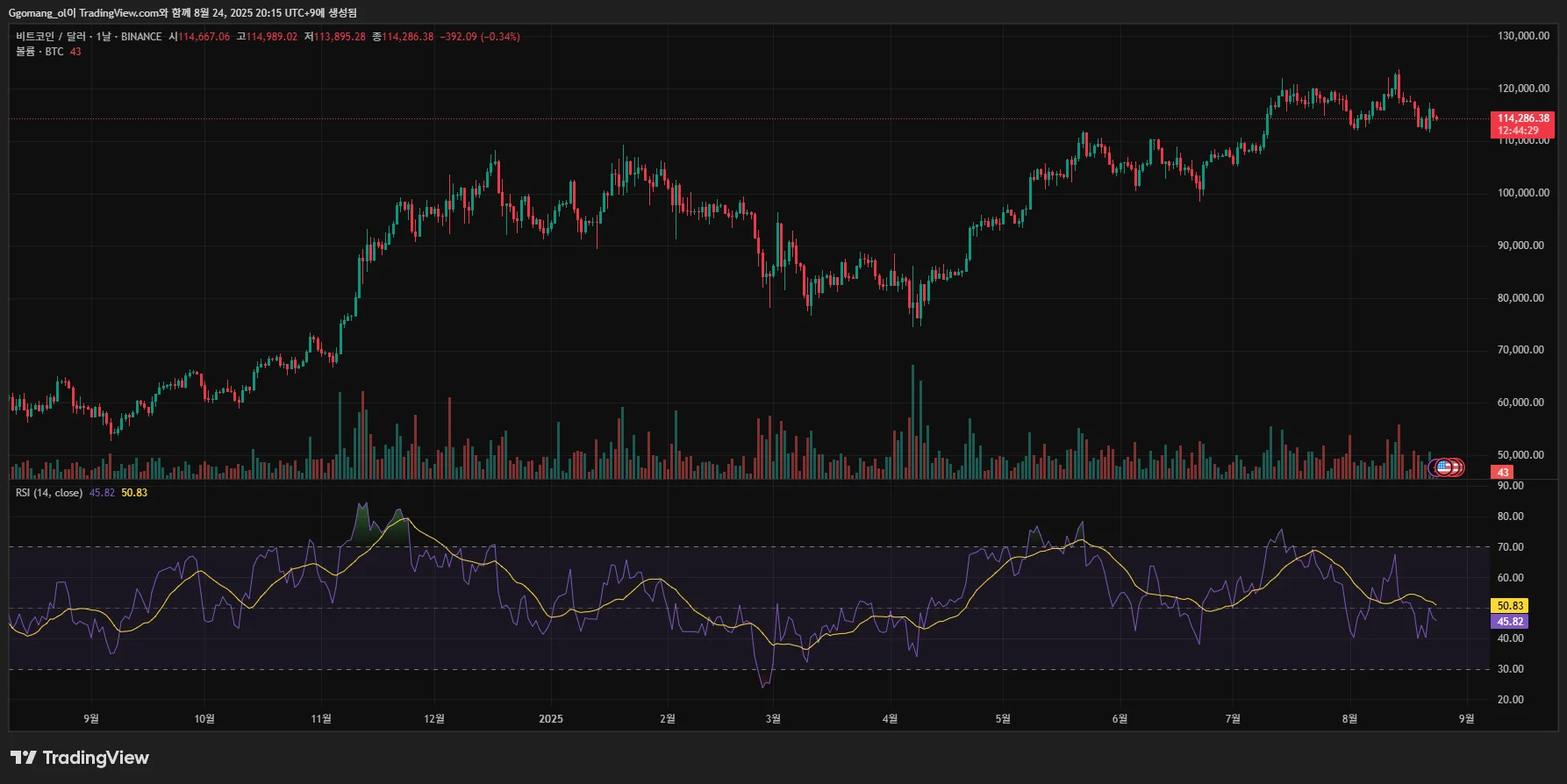The height and width of the screenshot is (784, 1567).
Task: Click the tallest April volume bar
Action: click(x=912, y=422)
